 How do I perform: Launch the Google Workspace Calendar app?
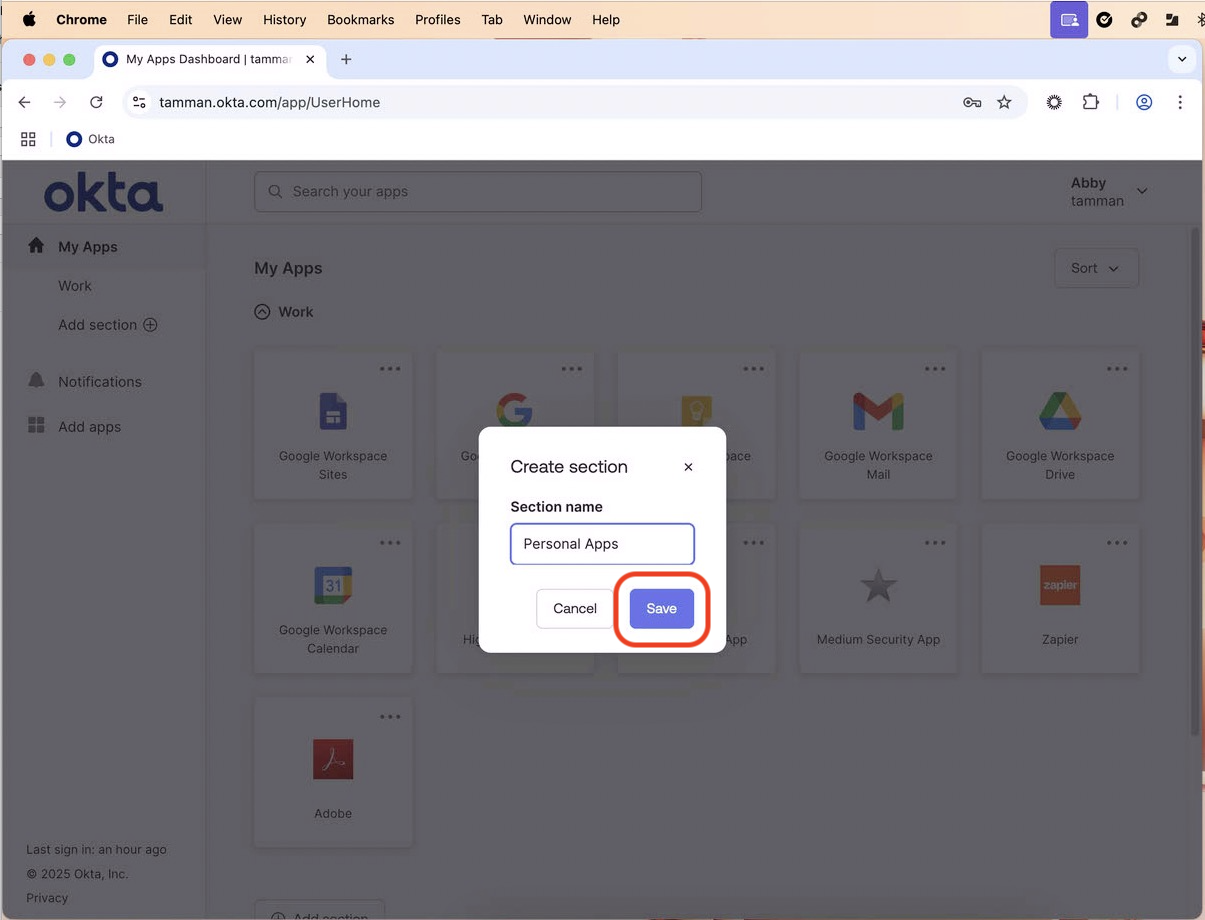tap(333, 599)
